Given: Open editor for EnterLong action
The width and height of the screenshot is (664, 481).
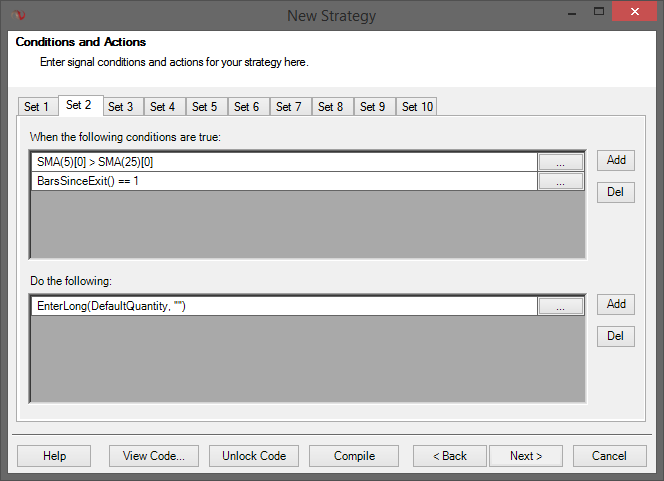Looking at the screenshot, I should point(560,307).
